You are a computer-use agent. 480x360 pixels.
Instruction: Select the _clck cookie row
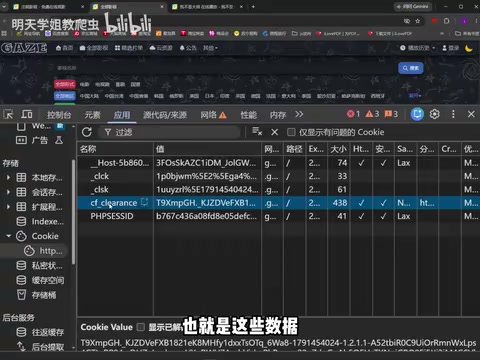coord(279,176)
